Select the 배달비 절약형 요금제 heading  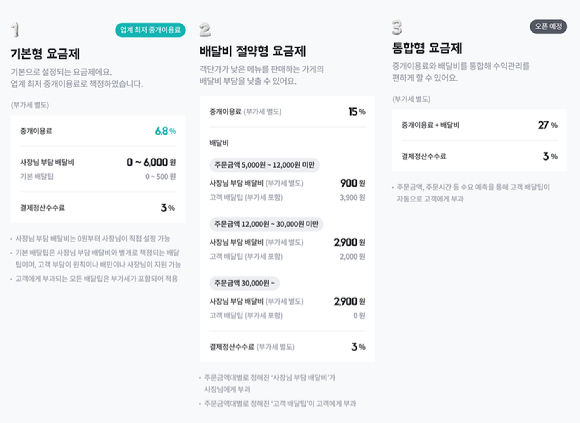coord(253,51)
